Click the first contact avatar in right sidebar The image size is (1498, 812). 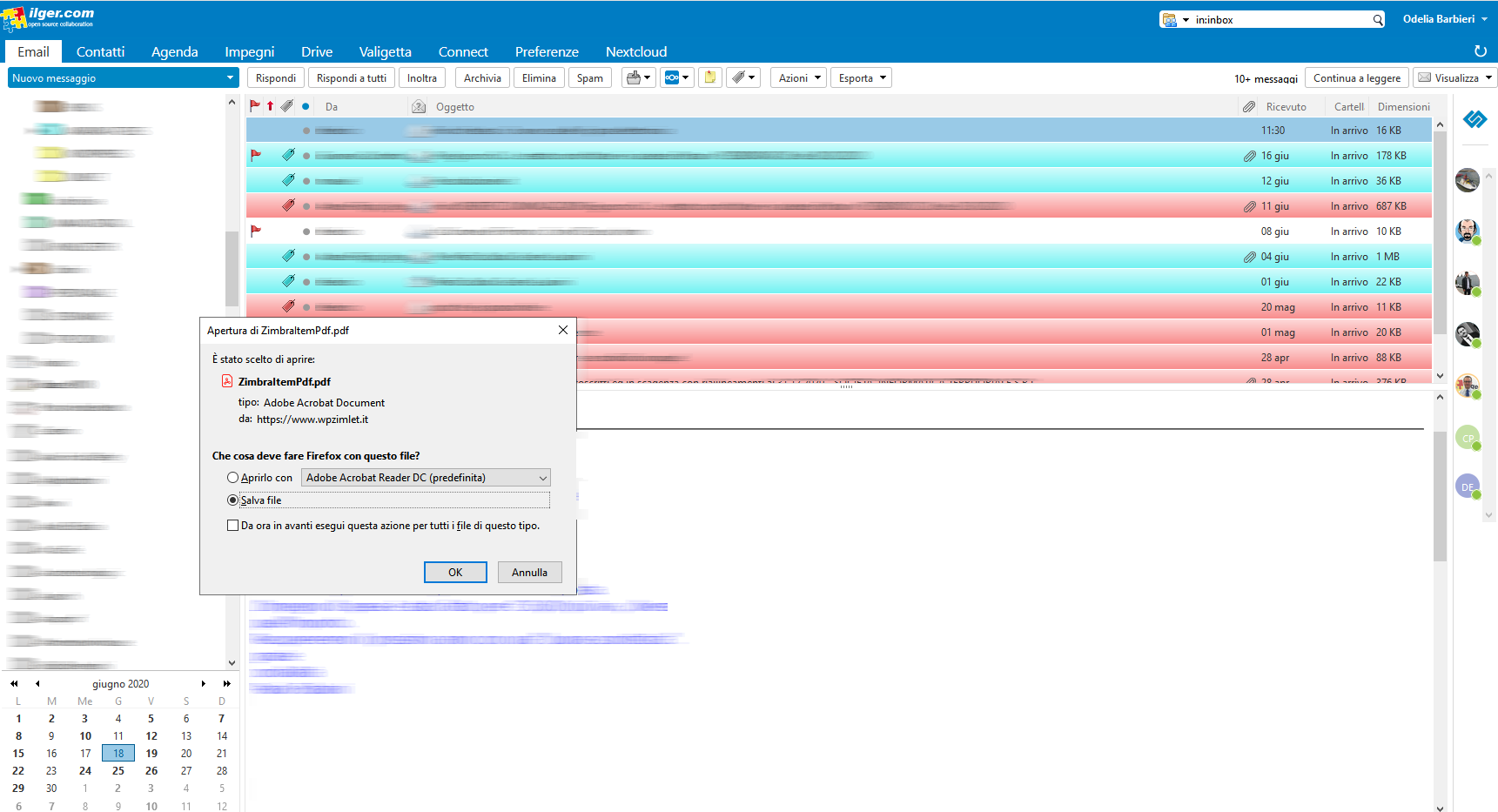[1468, 181]
